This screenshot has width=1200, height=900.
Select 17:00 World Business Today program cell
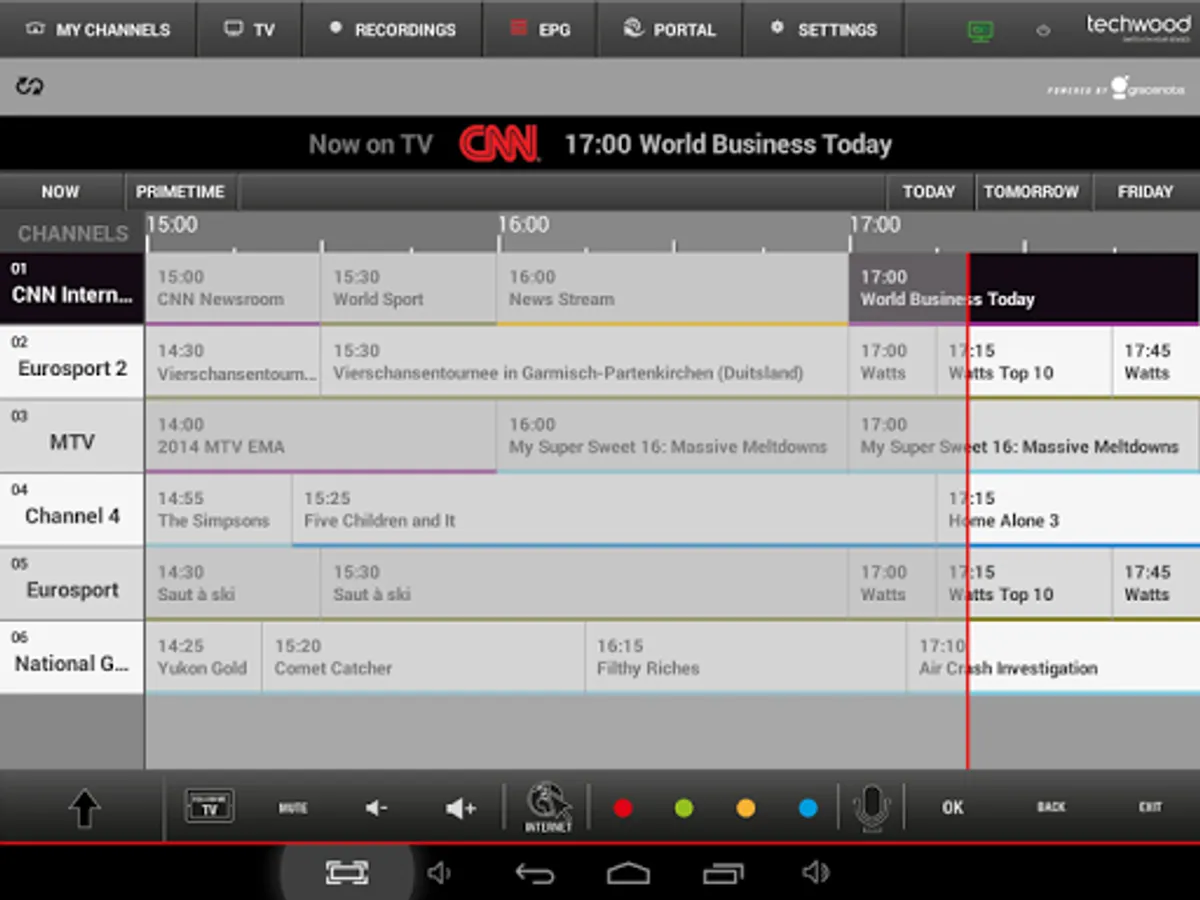coord(1024,288)
